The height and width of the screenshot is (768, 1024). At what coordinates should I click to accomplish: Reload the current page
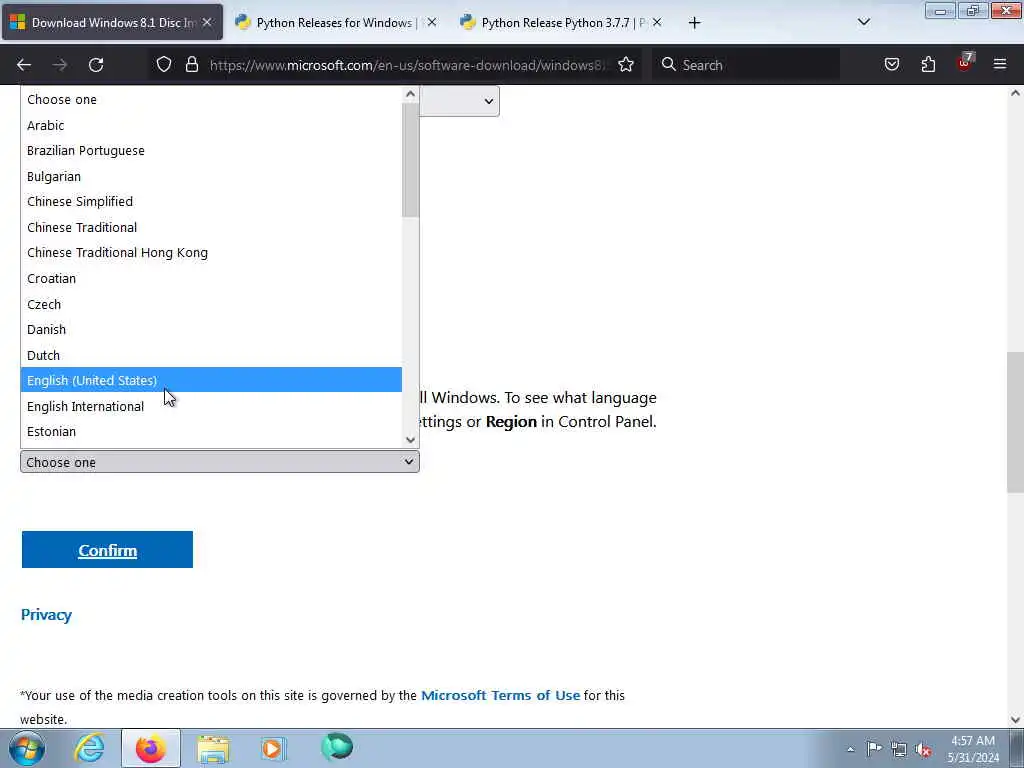96,65
